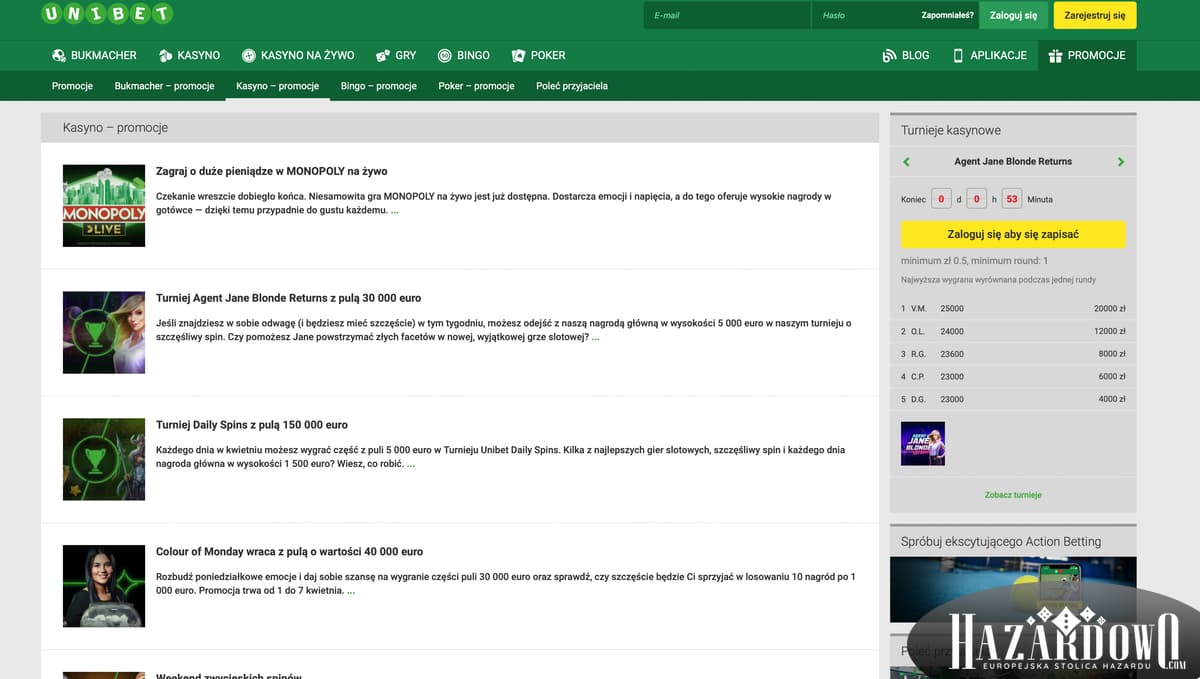Image resolution: width=1200 pixels, height=679 pixels.
Task: Click Agent Jane Blonde game thumbnail in sidebar
Action: click(x=923, y=443)
